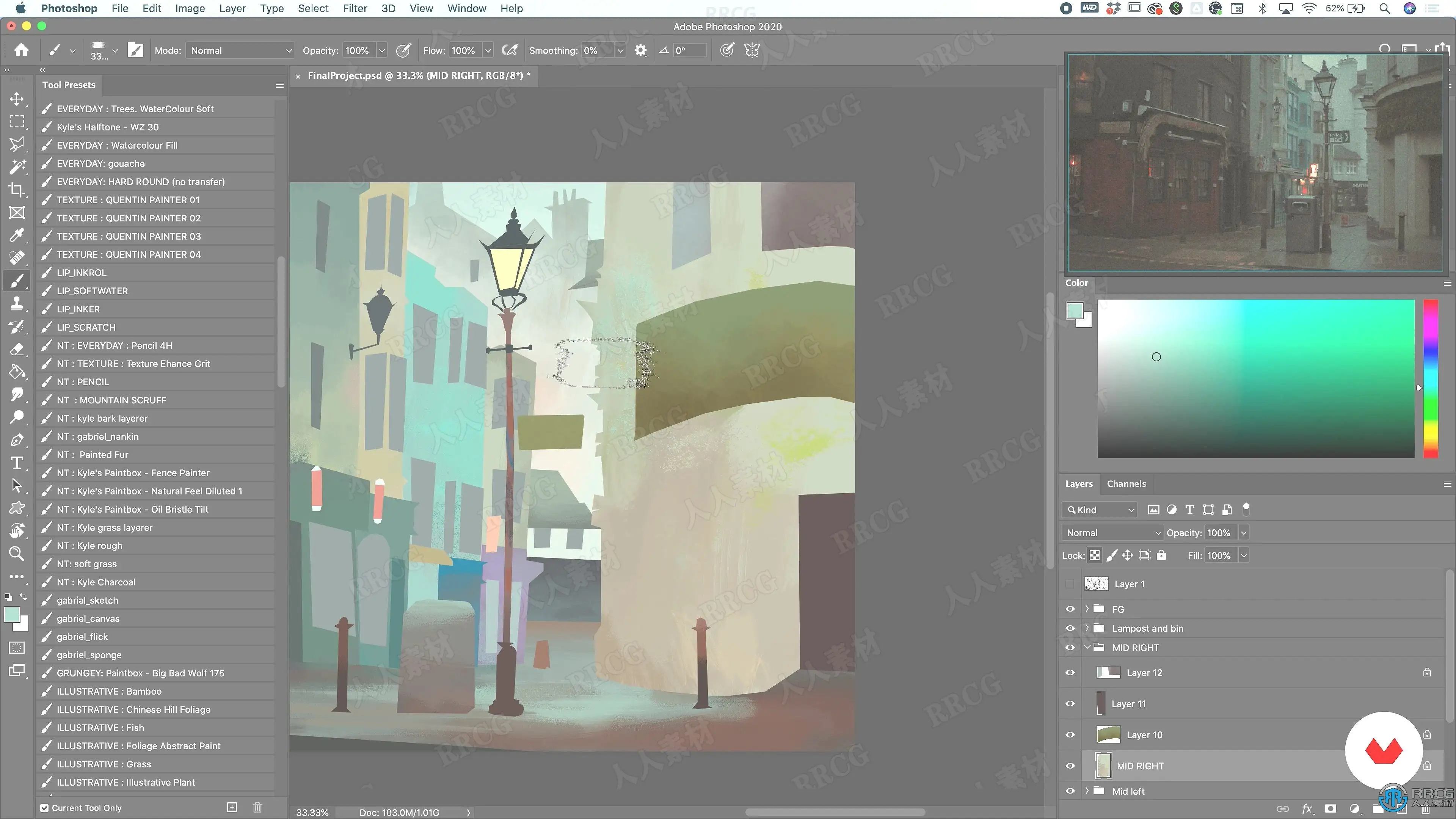This screenshot has height=819, width=1456.
Task: Toggle Current Tool Only checkbox
Action: 45,808
